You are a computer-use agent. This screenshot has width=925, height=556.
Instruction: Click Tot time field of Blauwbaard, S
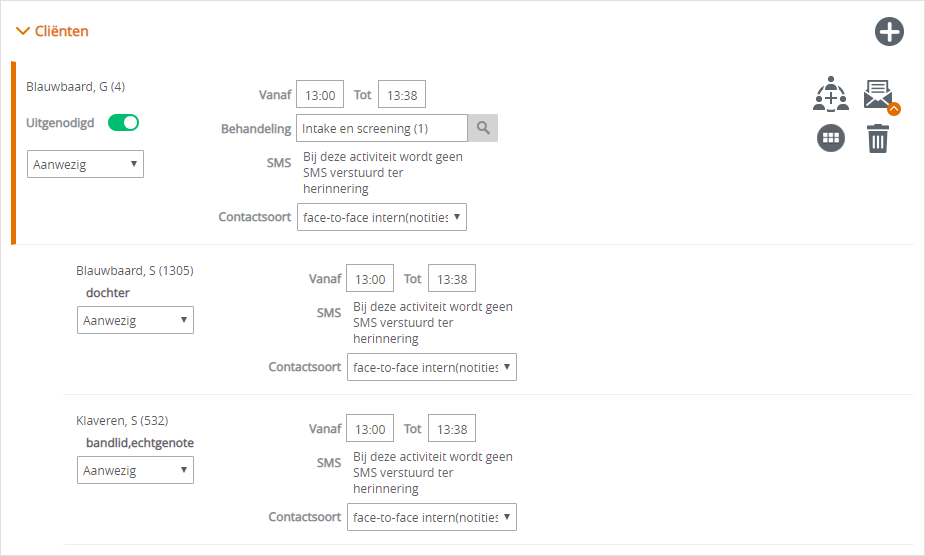pos(452,279)
